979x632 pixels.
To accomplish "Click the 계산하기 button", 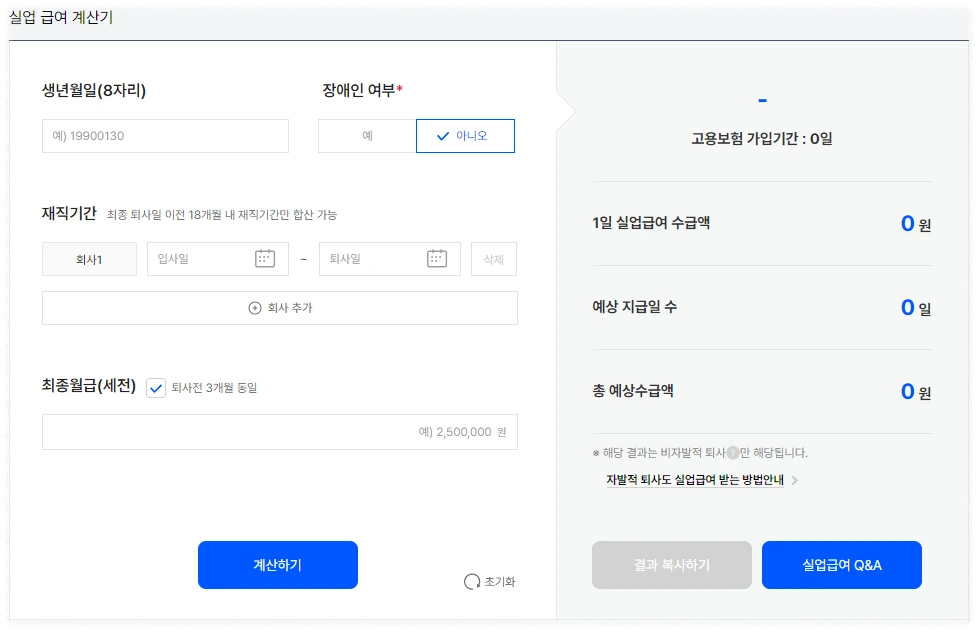I will click(278, 564).
